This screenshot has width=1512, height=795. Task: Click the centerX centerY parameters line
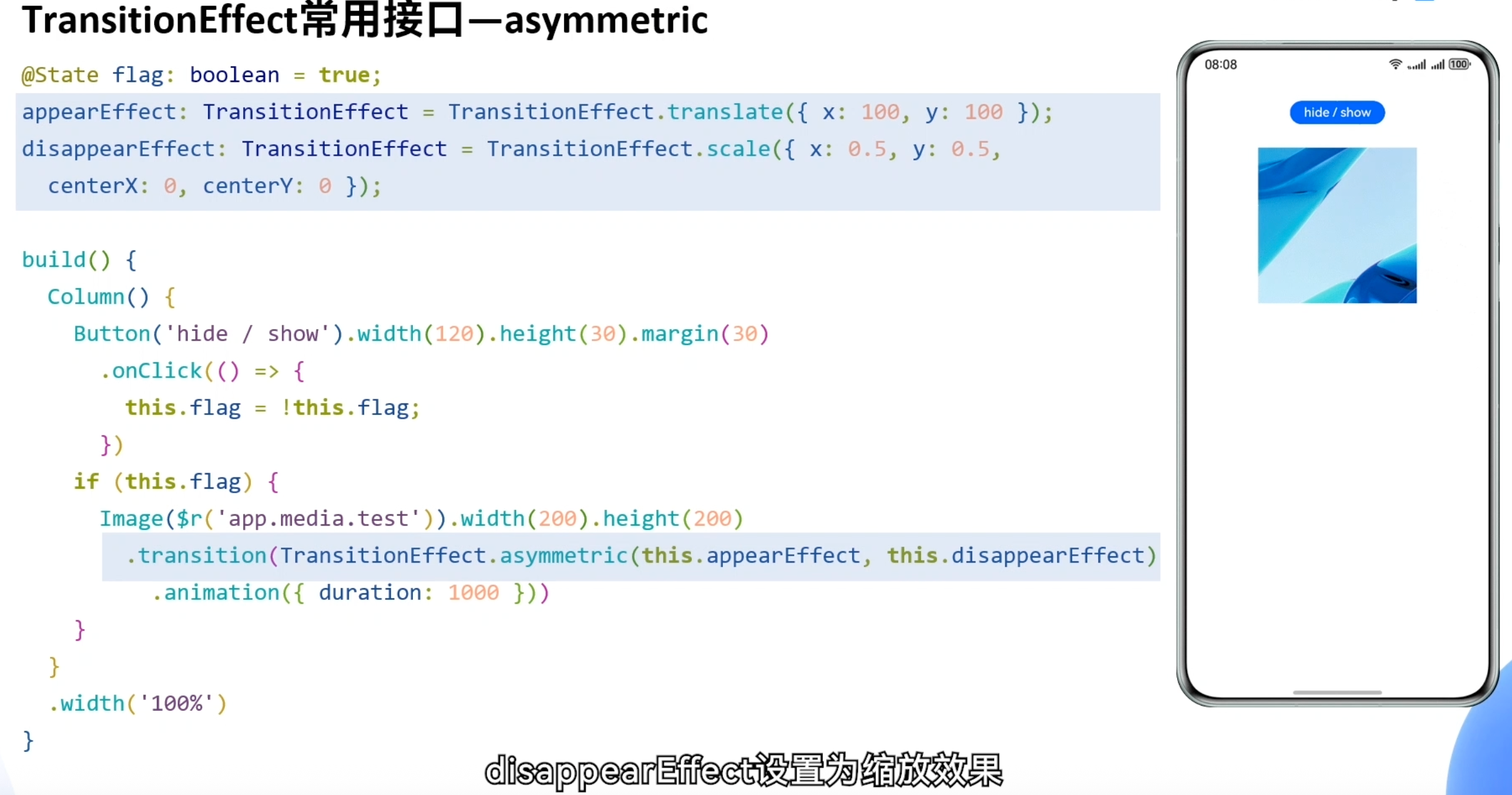tap(214, 186)
